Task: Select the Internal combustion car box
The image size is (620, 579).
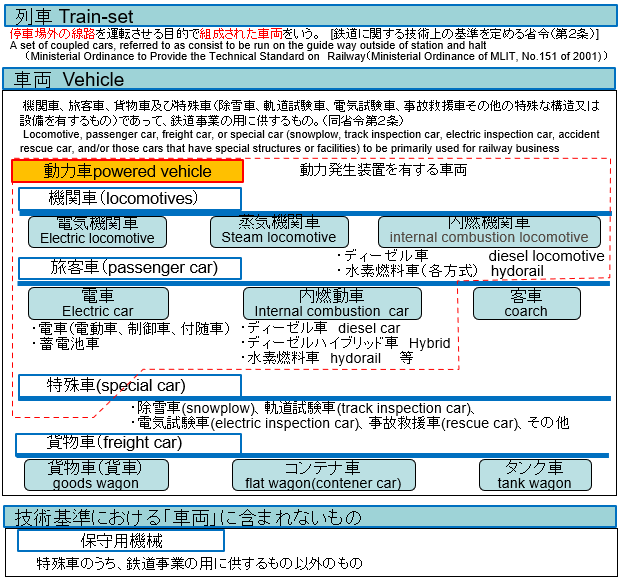Action: coord(332,303)
